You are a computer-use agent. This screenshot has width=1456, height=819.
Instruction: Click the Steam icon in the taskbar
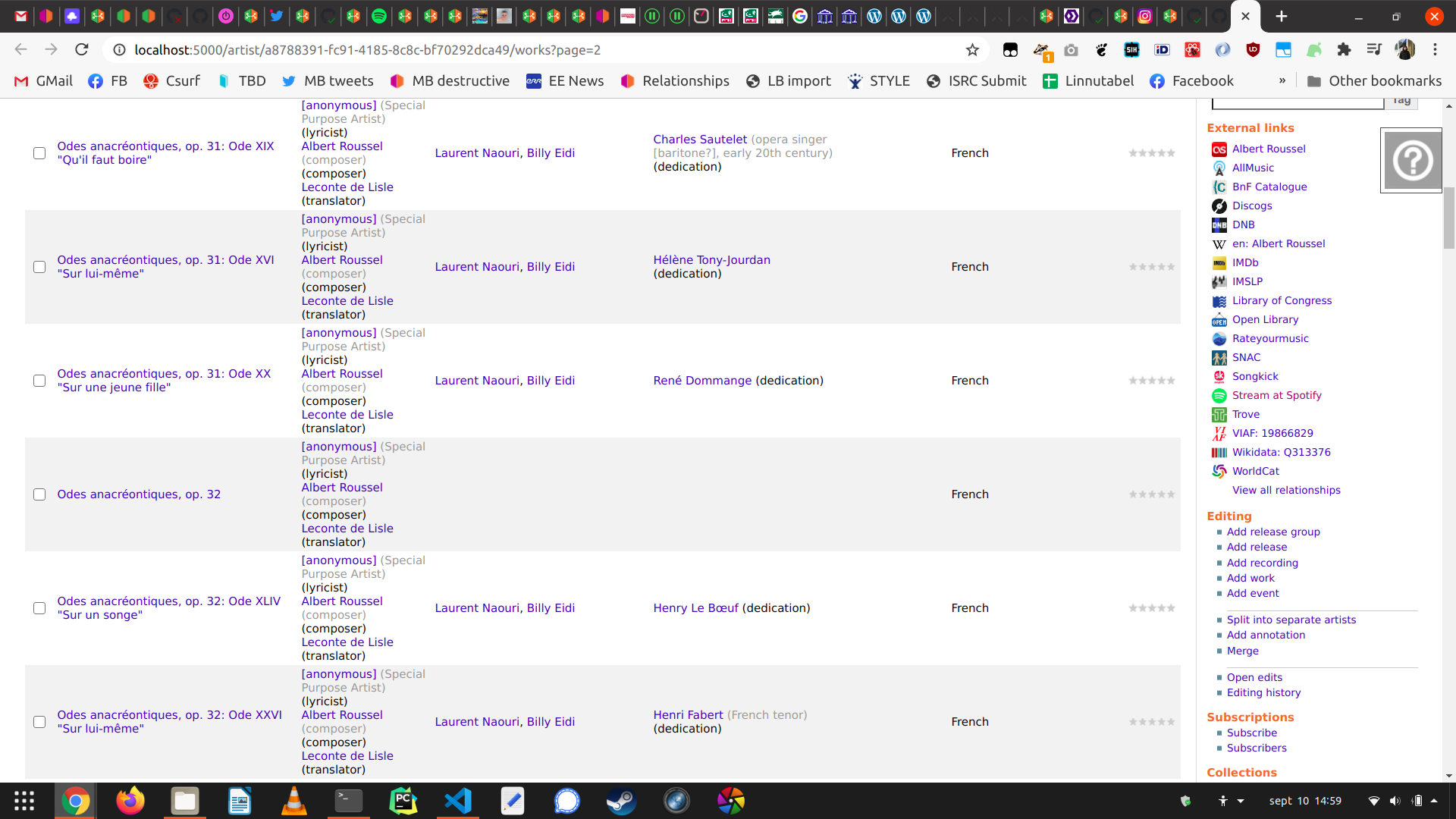click(621, 801)
